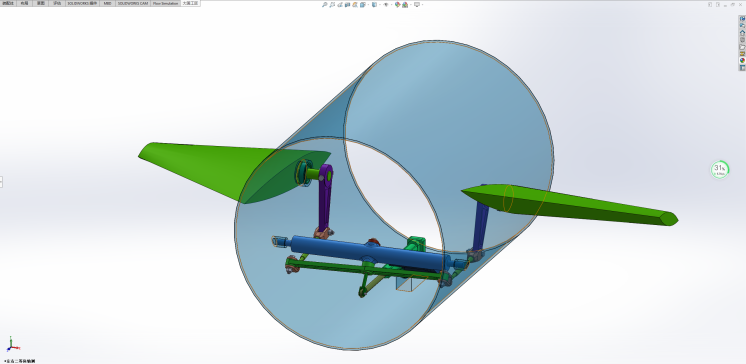Open the MBD tab
The height and width of the screenshot is (364, 746).
(108, 3)
